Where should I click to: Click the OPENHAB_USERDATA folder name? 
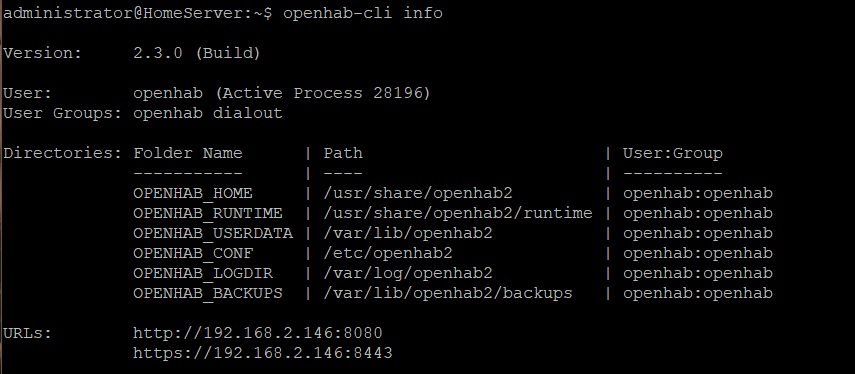(x=213, y=233)
